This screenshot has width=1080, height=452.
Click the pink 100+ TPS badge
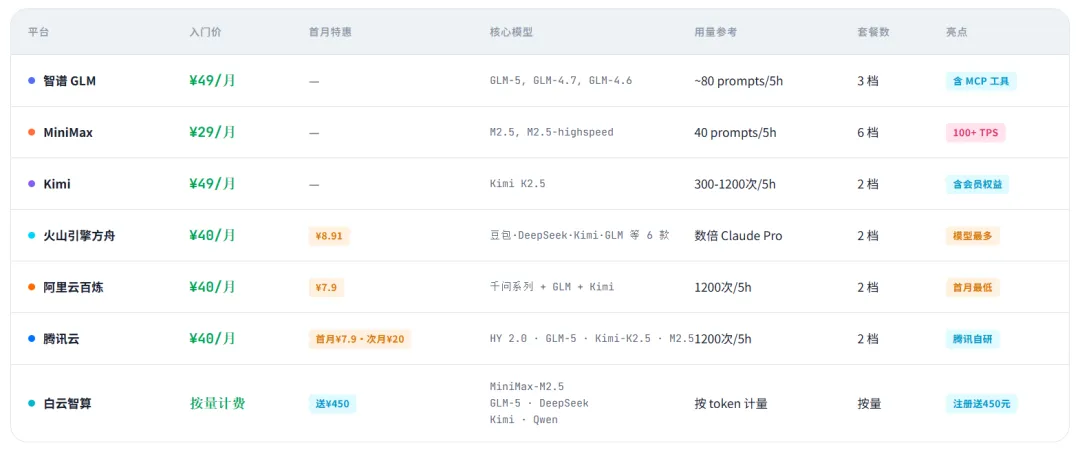pyautogui.click(x=975, y=132)
